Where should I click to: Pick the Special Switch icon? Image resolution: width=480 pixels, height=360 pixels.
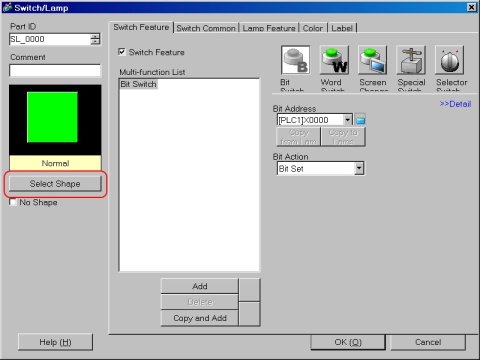[x=411, y=60]
